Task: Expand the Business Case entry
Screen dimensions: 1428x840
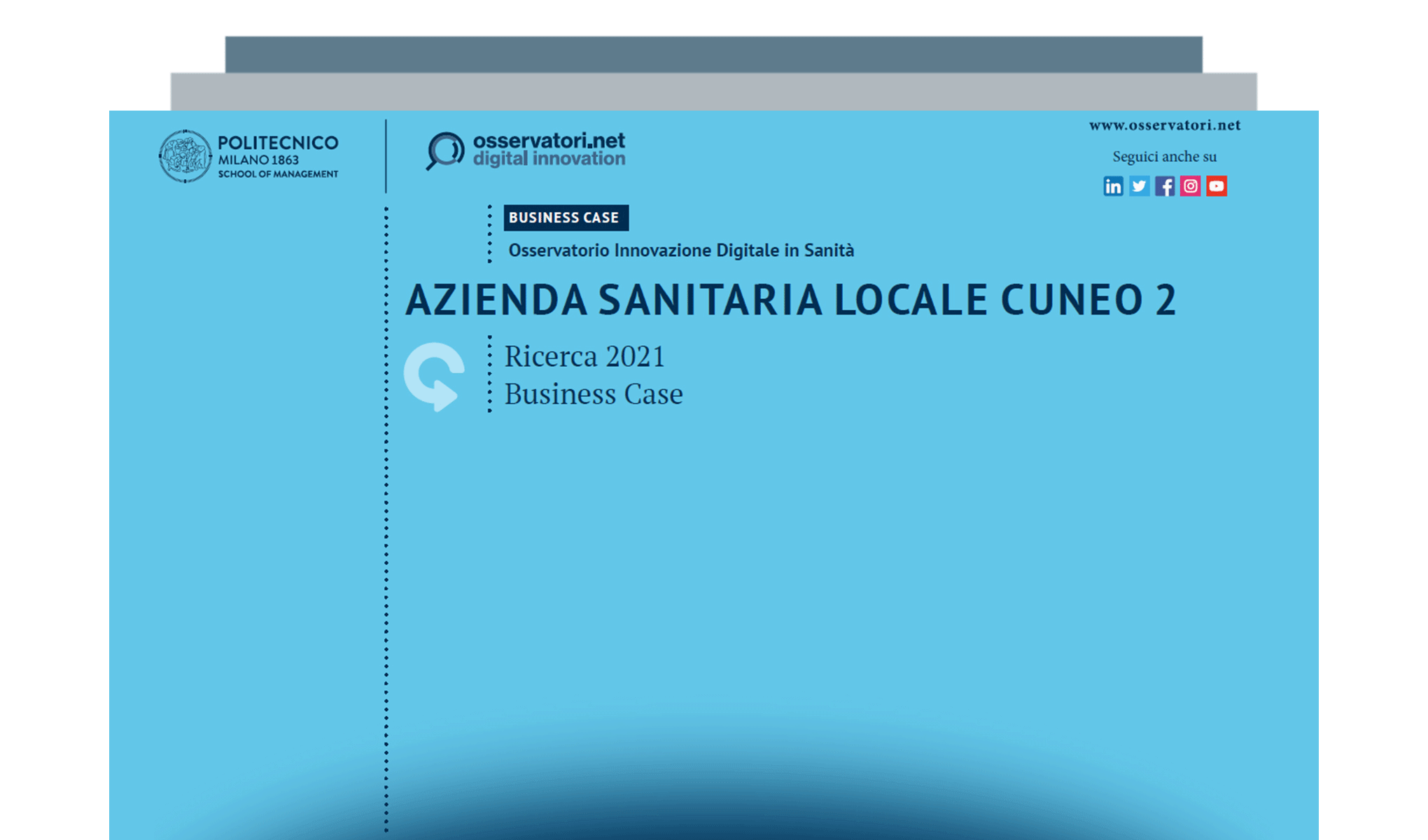Action: coord(594,394)
